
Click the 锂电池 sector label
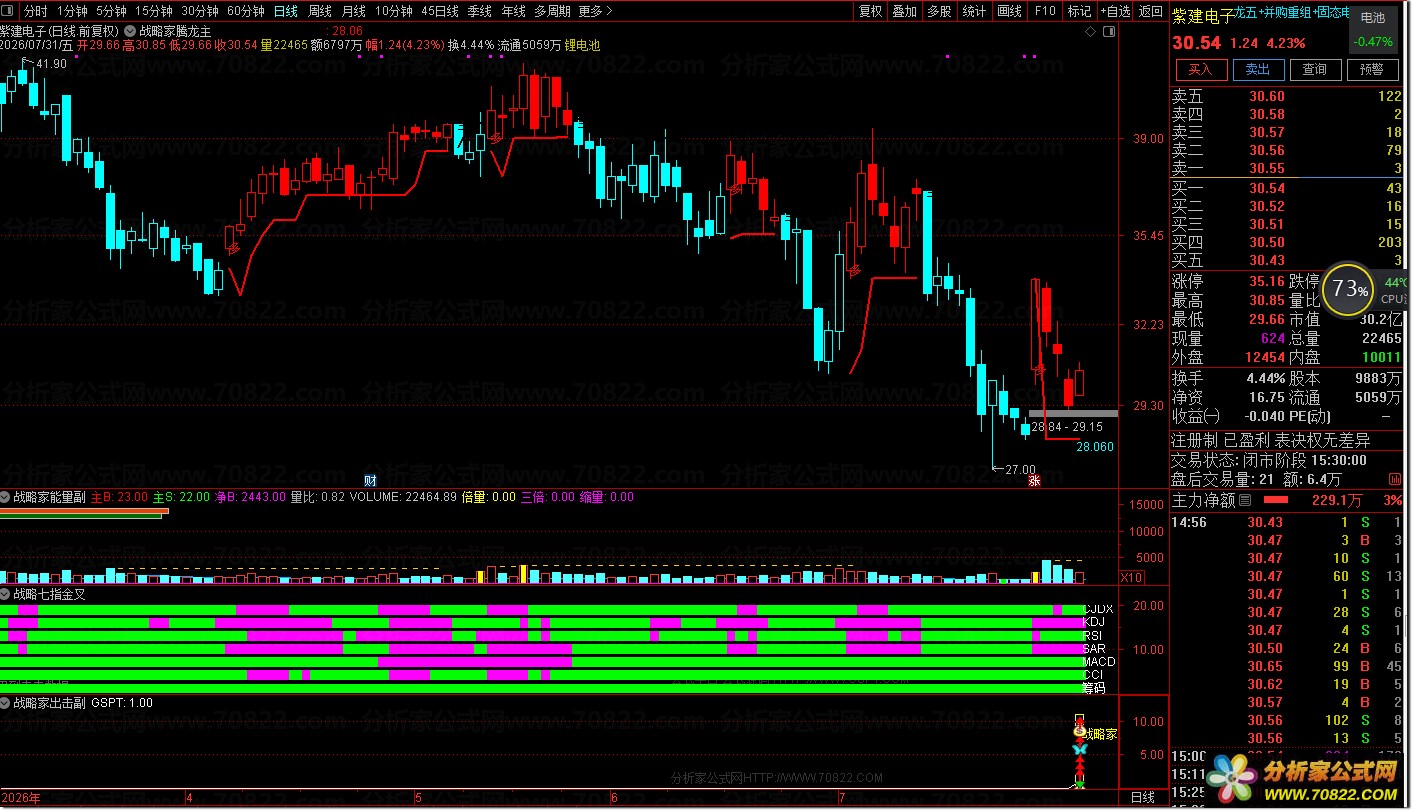tap(582, 45)
